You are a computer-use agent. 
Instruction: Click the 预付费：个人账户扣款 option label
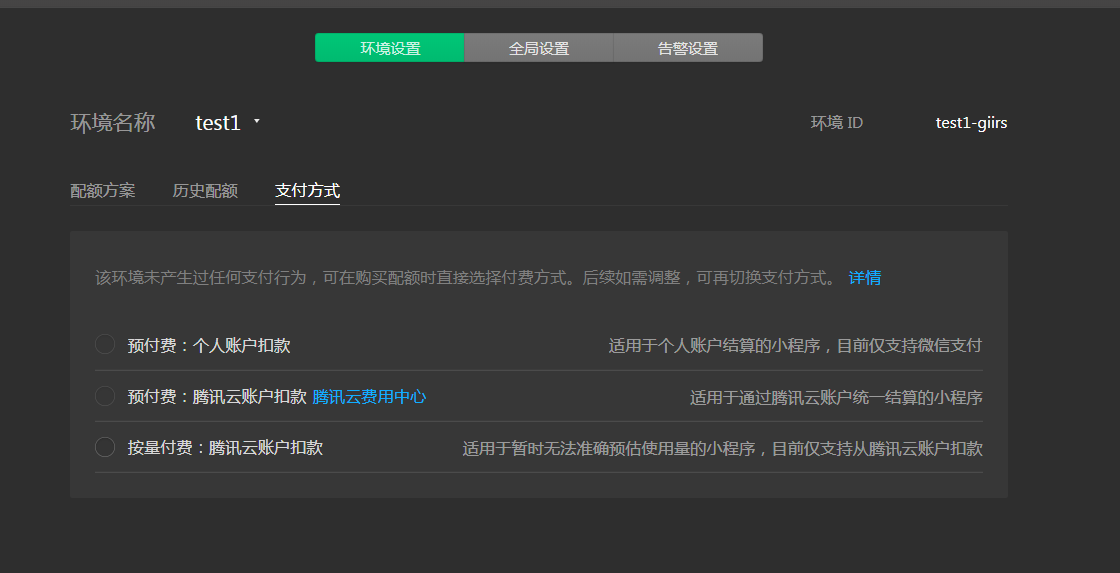point(209,346)
